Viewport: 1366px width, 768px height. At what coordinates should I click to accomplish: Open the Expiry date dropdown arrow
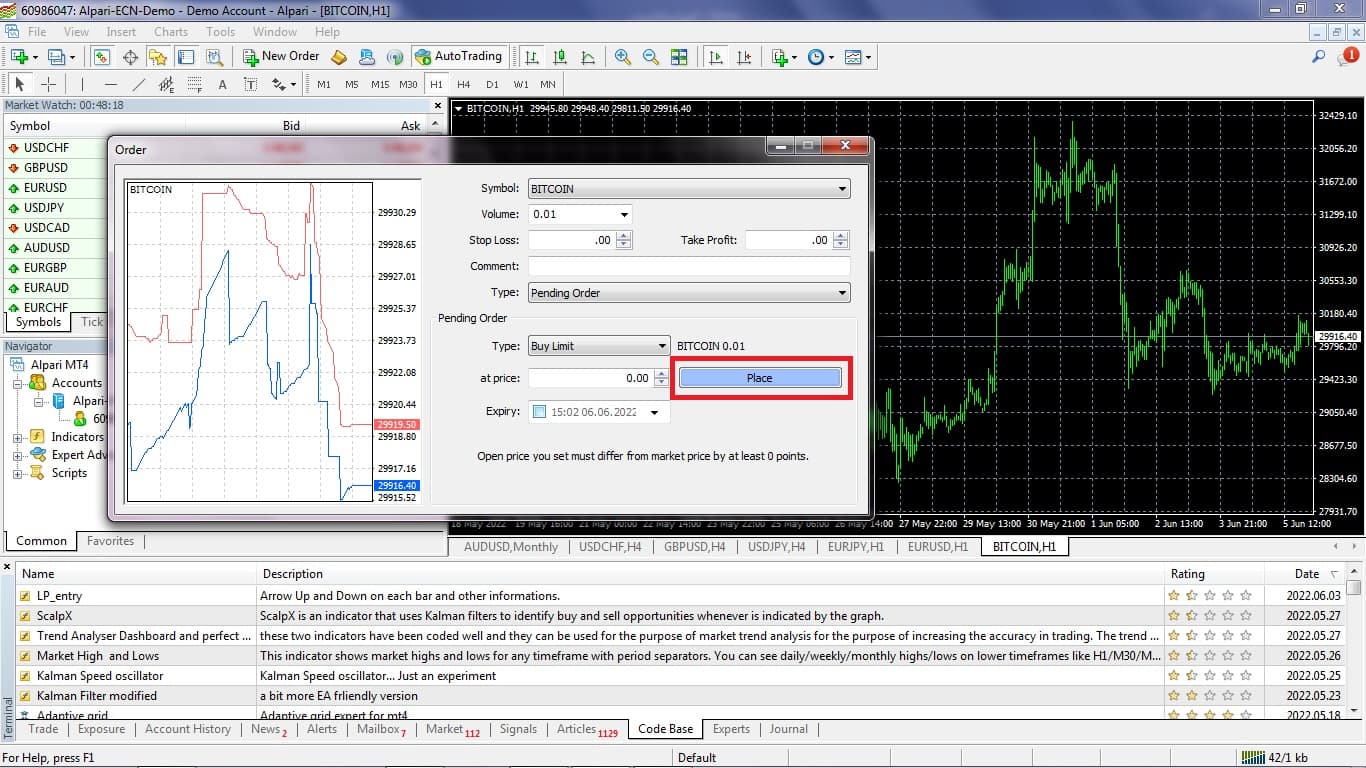click(x=655, y=412)
